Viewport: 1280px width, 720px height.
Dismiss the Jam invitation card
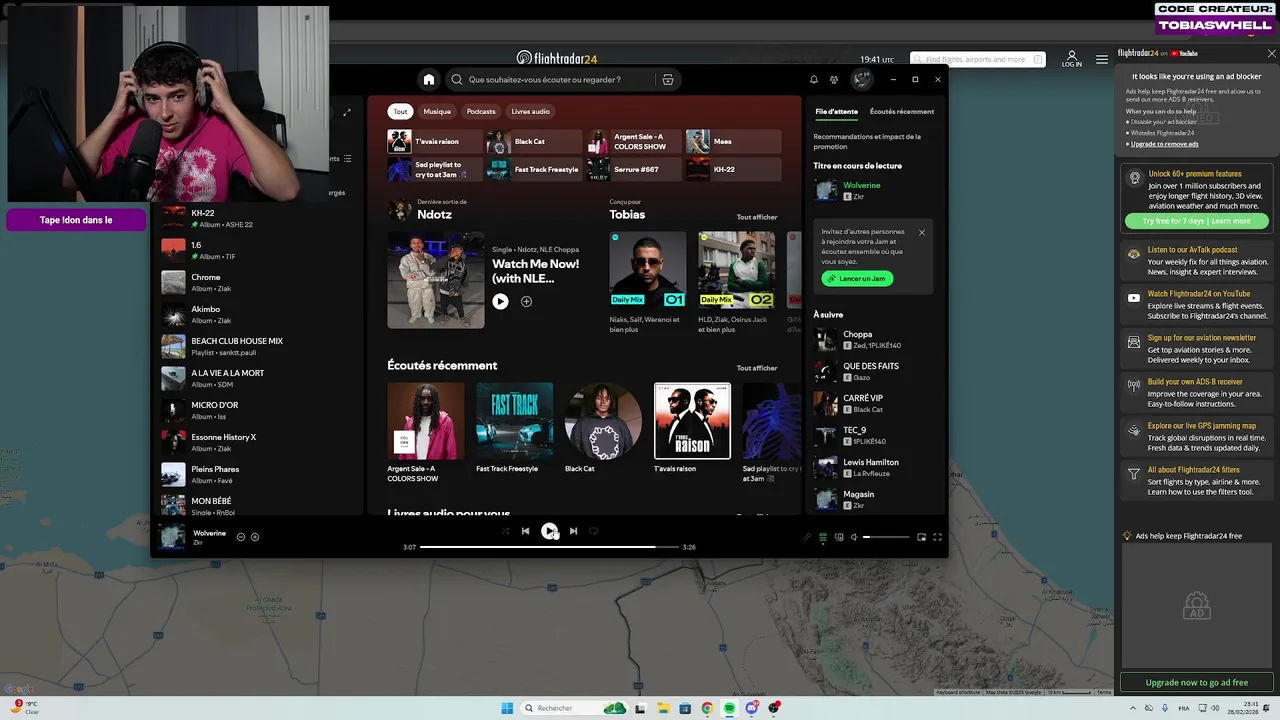click(x=922, y=232)
